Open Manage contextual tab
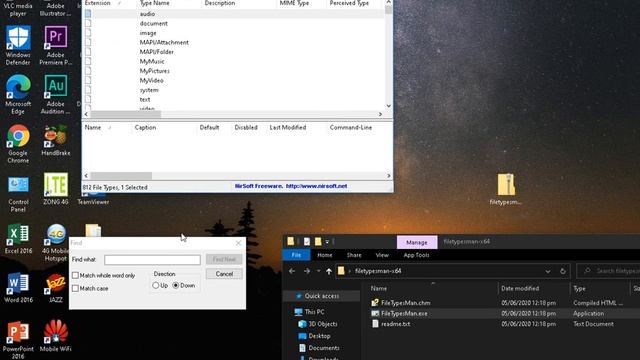Viewport: 640px width, 360px height. (x=417, y=242)
